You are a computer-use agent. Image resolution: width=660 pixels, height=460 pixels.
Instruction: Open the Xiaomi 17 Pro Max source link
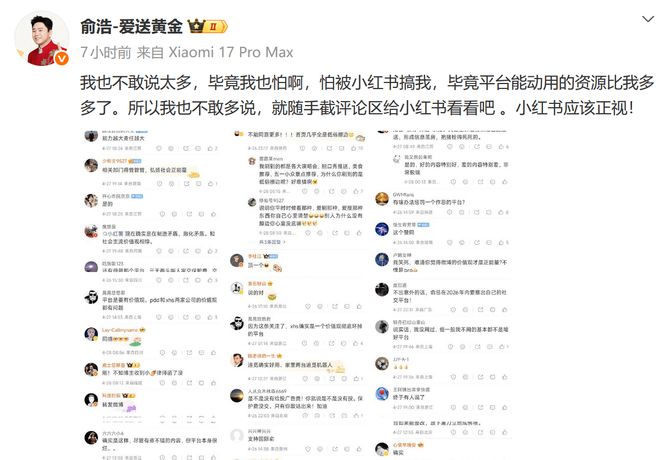(x=231, y=52)
